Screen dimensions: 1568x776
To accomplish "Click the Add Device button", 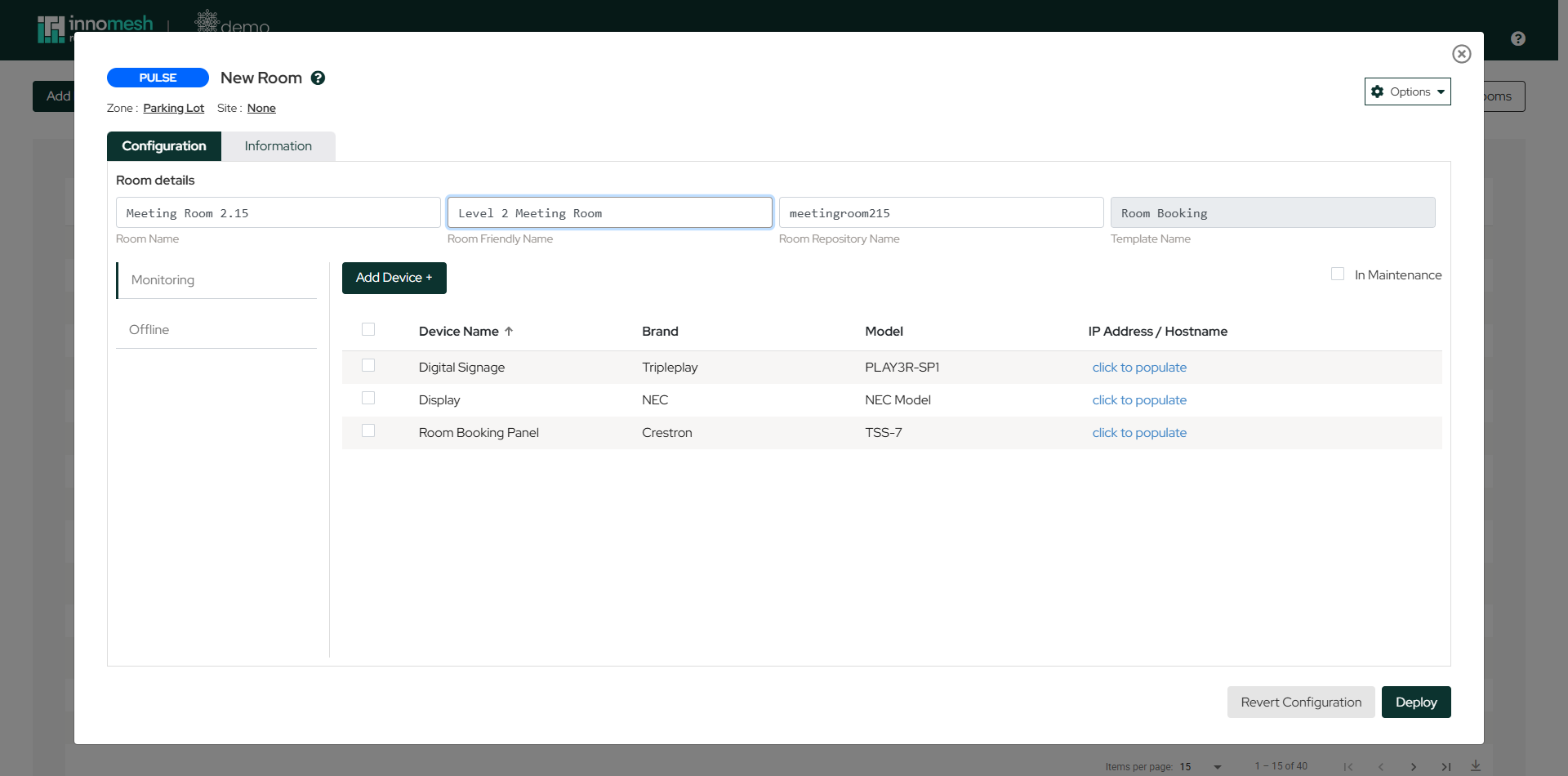I will [x=394, y=278].
